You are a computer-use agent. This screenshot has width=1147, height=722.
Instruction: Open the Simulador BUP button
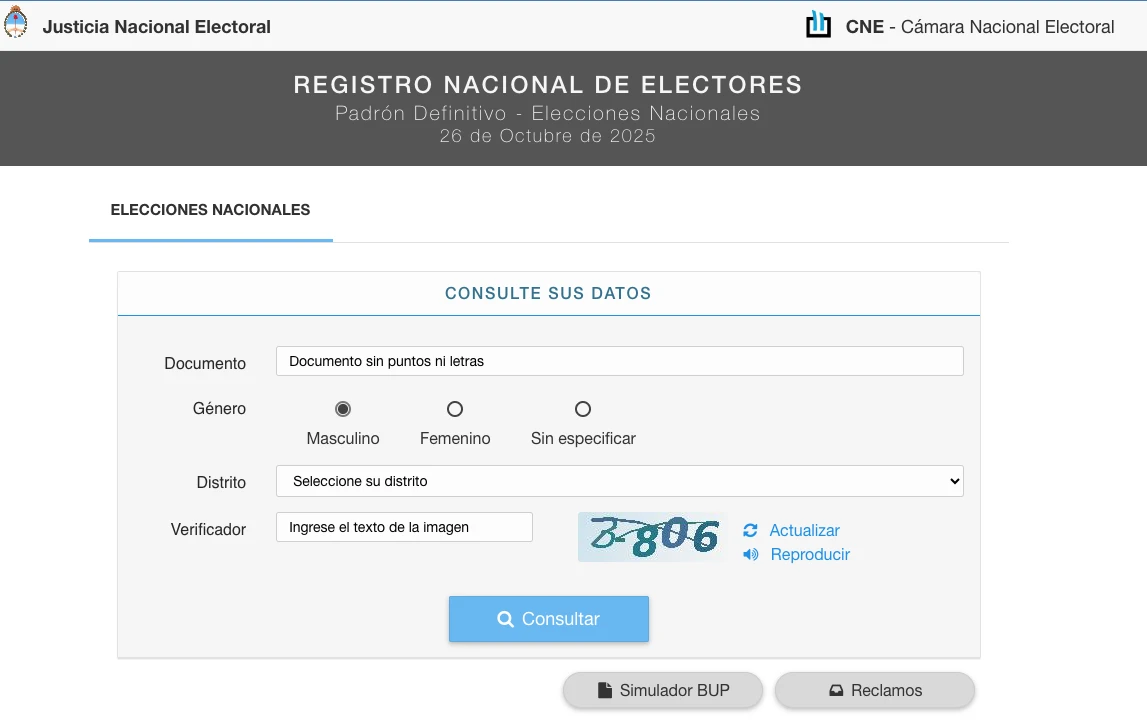pos(663,690)
